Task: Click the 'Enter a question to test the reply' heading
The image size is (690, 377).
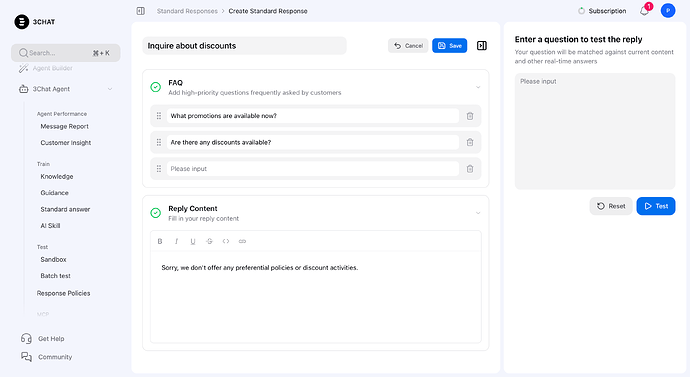Action: (578, 39)
